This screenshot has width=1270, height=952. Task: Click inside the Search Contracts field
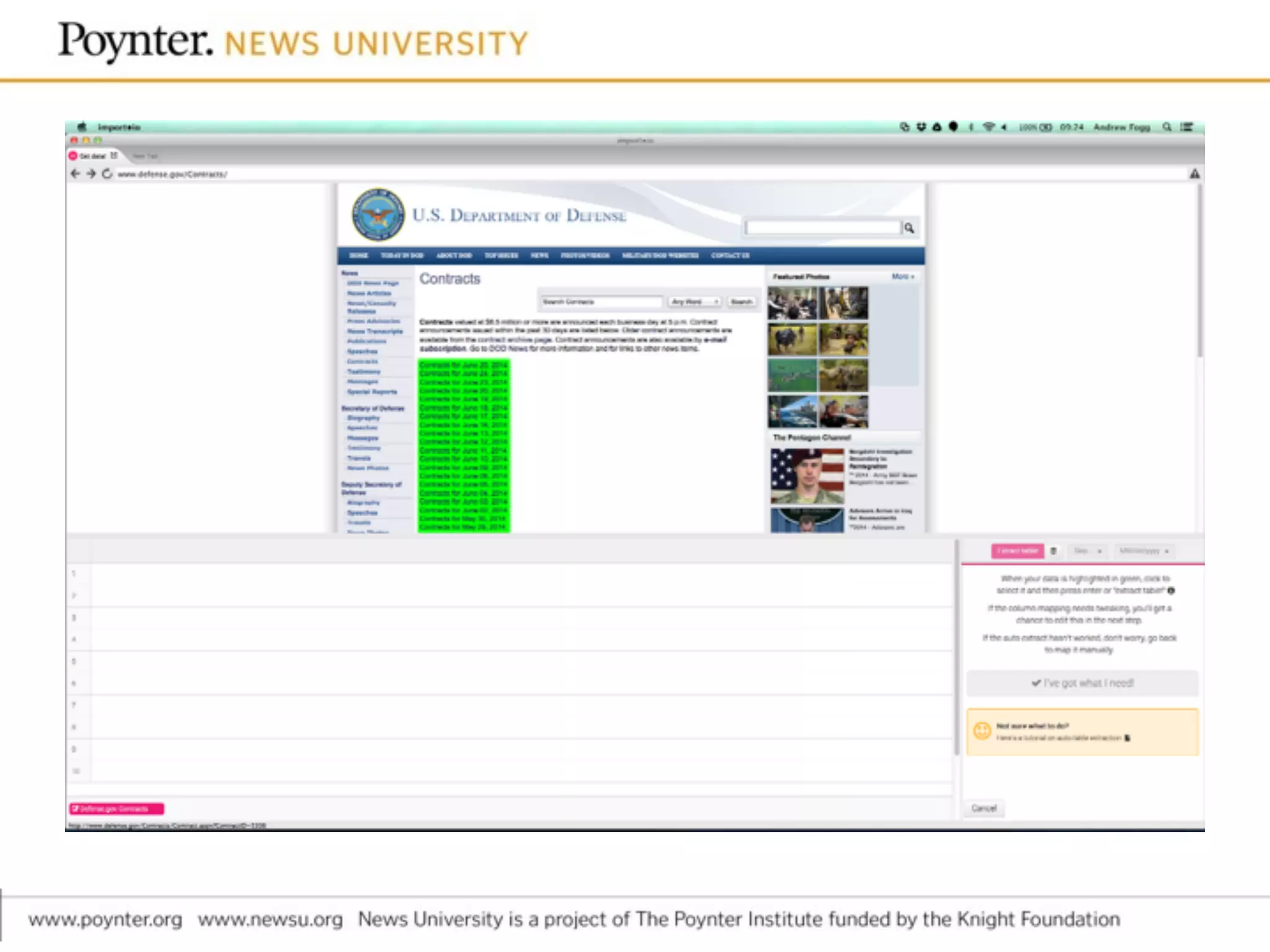click(x=600, y=302)
